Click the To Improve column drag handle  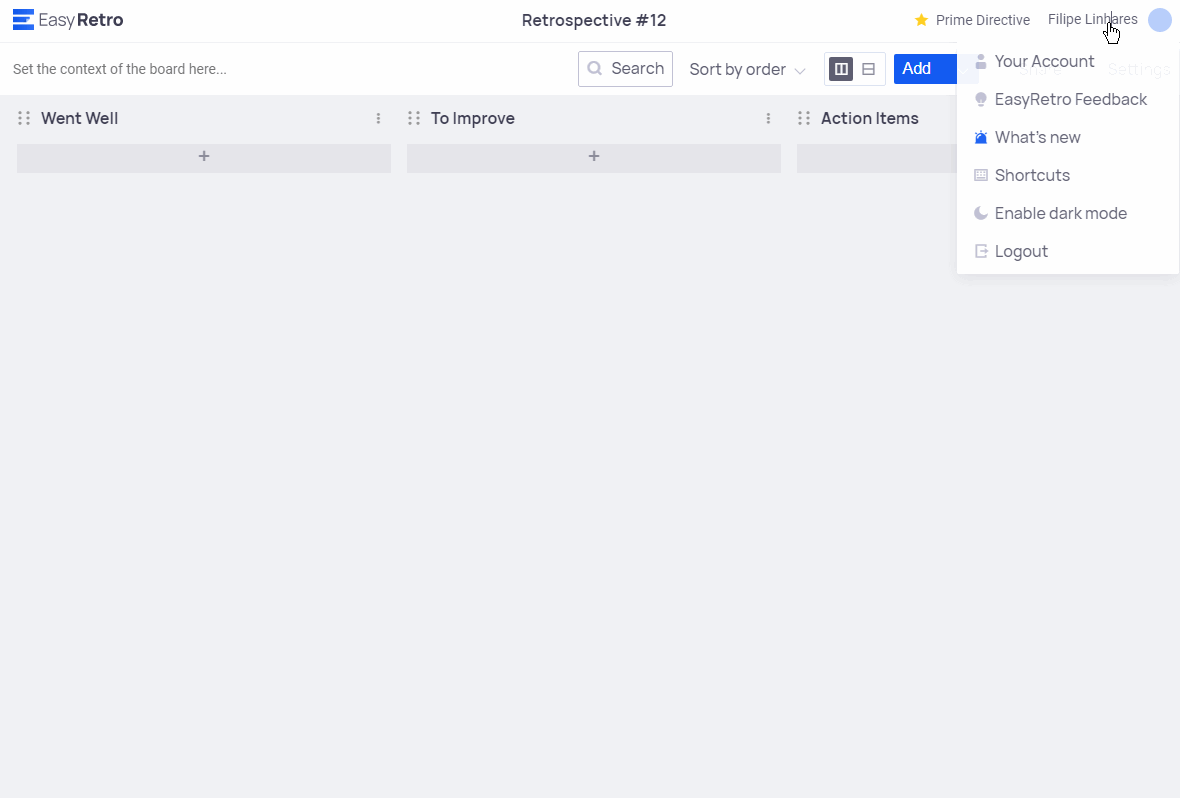(x=414, y=118)
